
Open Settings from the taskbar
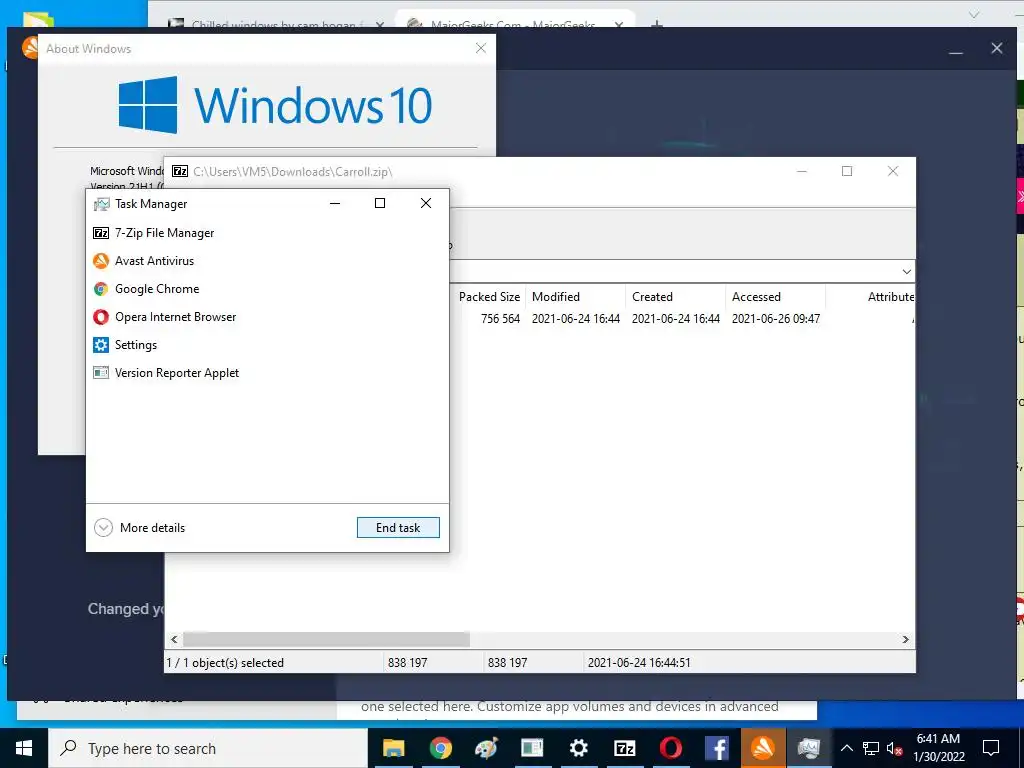[x=579, y=748]
